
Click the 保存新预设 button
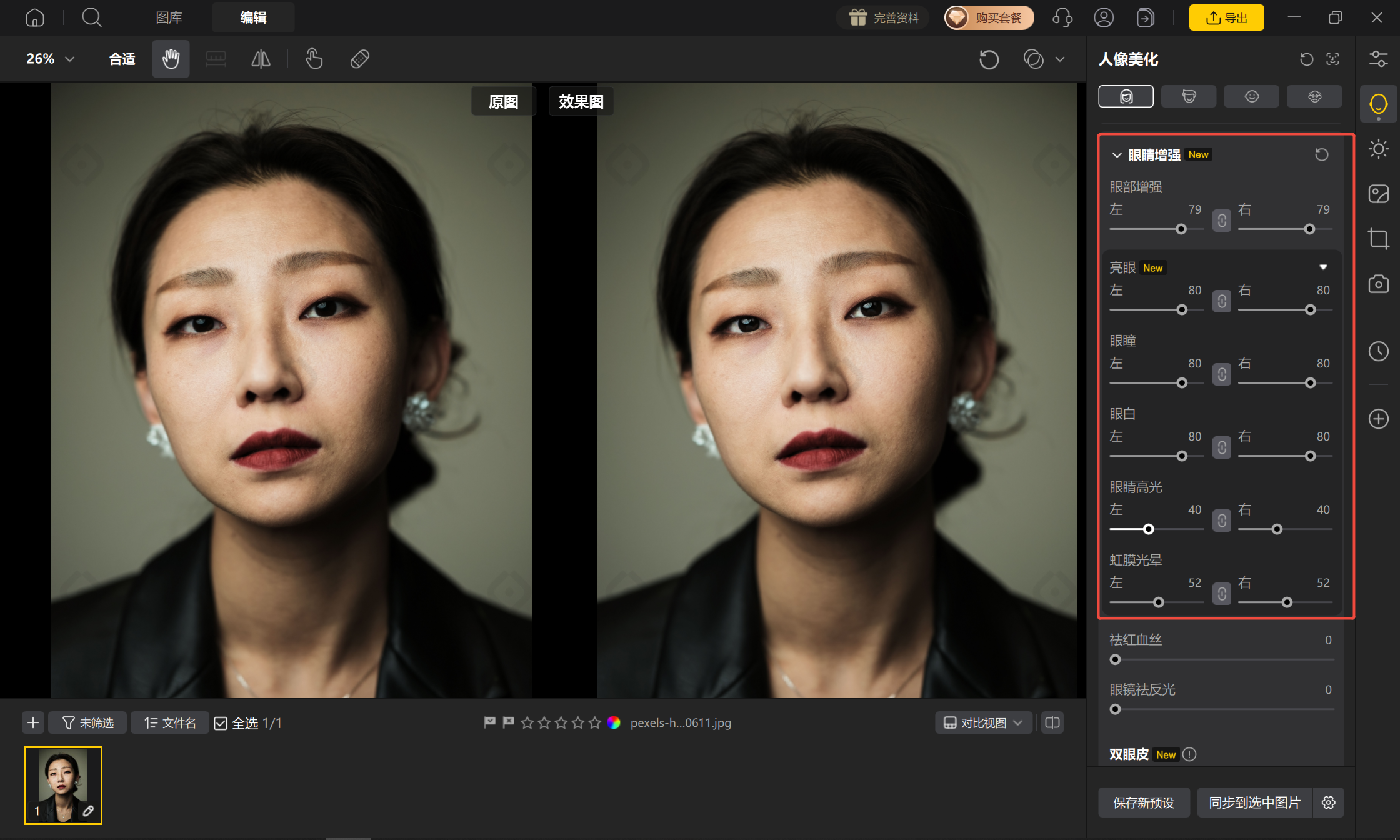click(x=1144, y=802)
